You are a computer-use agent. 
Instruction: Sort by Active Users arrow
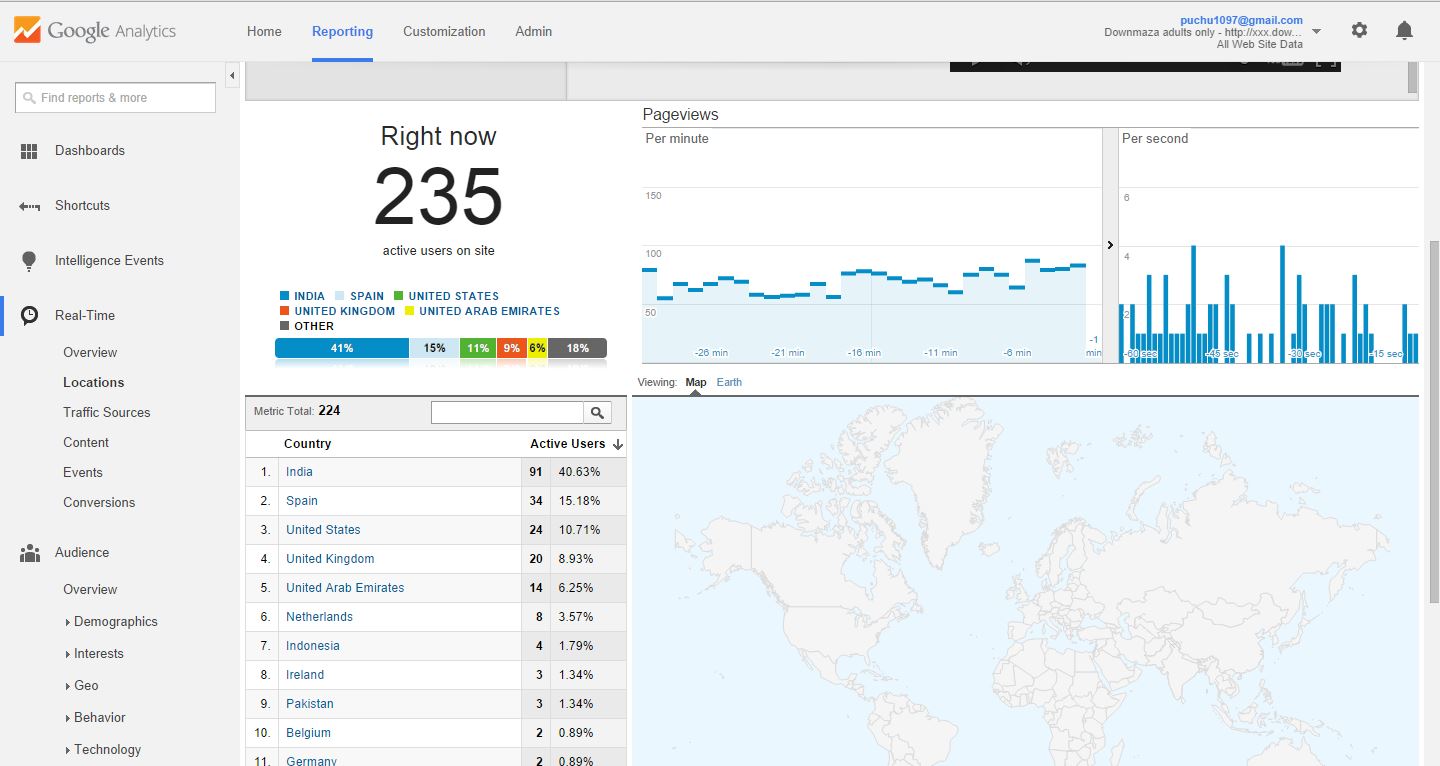[618, 444]
